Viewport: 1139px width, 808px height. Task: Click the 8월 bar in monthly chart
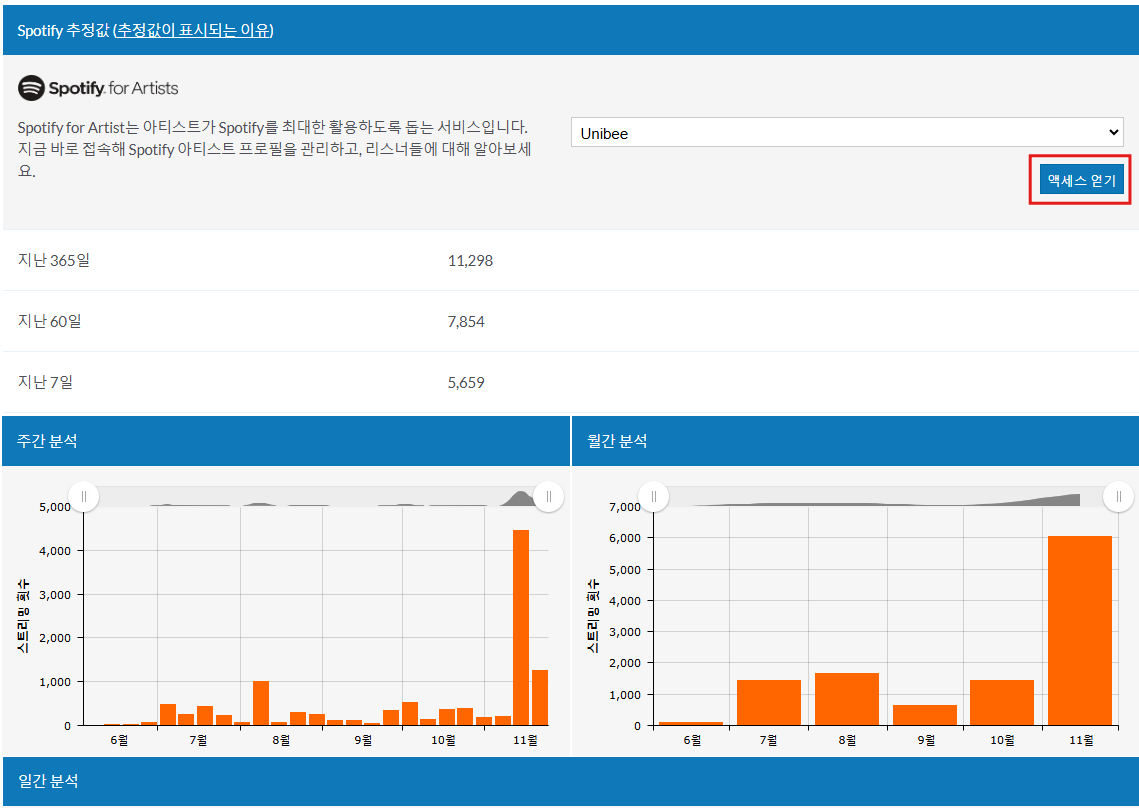click(x=847, y=699)
